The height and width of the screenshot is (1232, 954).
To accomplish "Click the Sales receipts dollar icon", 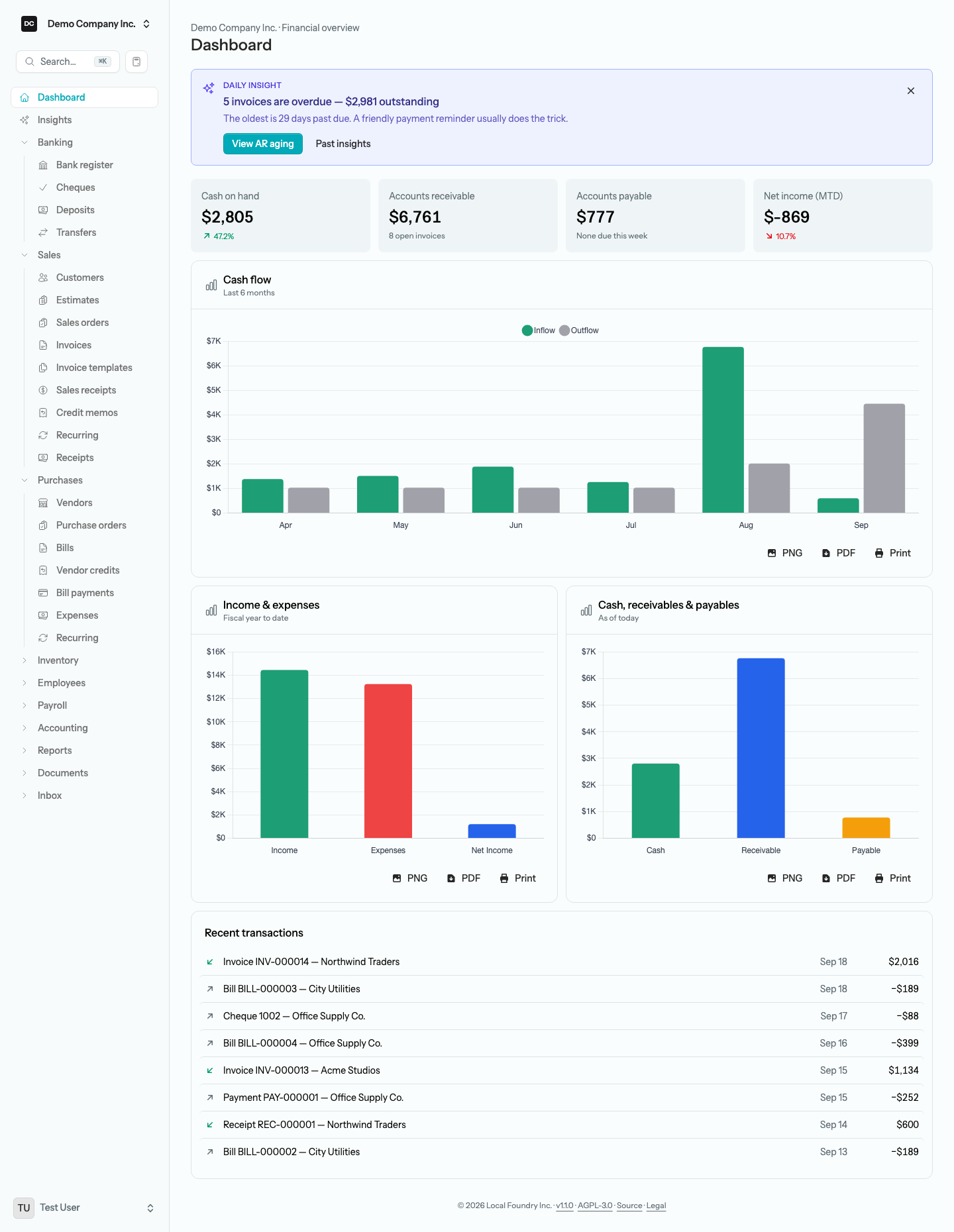I will 43,390.
